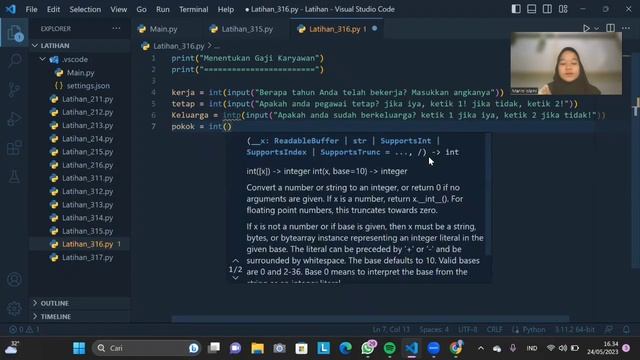Open the Accounts icon
The image size is (640, 360).
(15, 280)
